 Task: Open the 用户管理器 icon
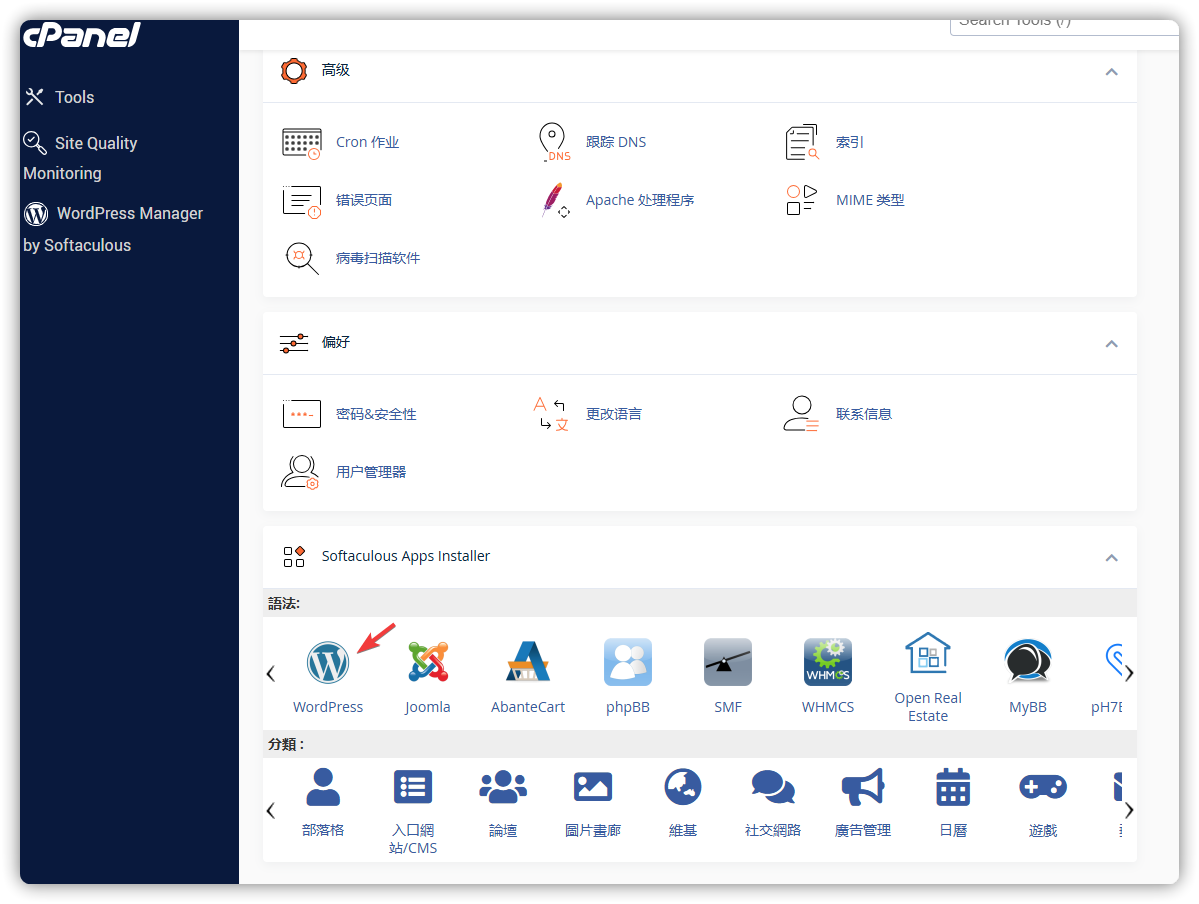(x=300, y=472)
